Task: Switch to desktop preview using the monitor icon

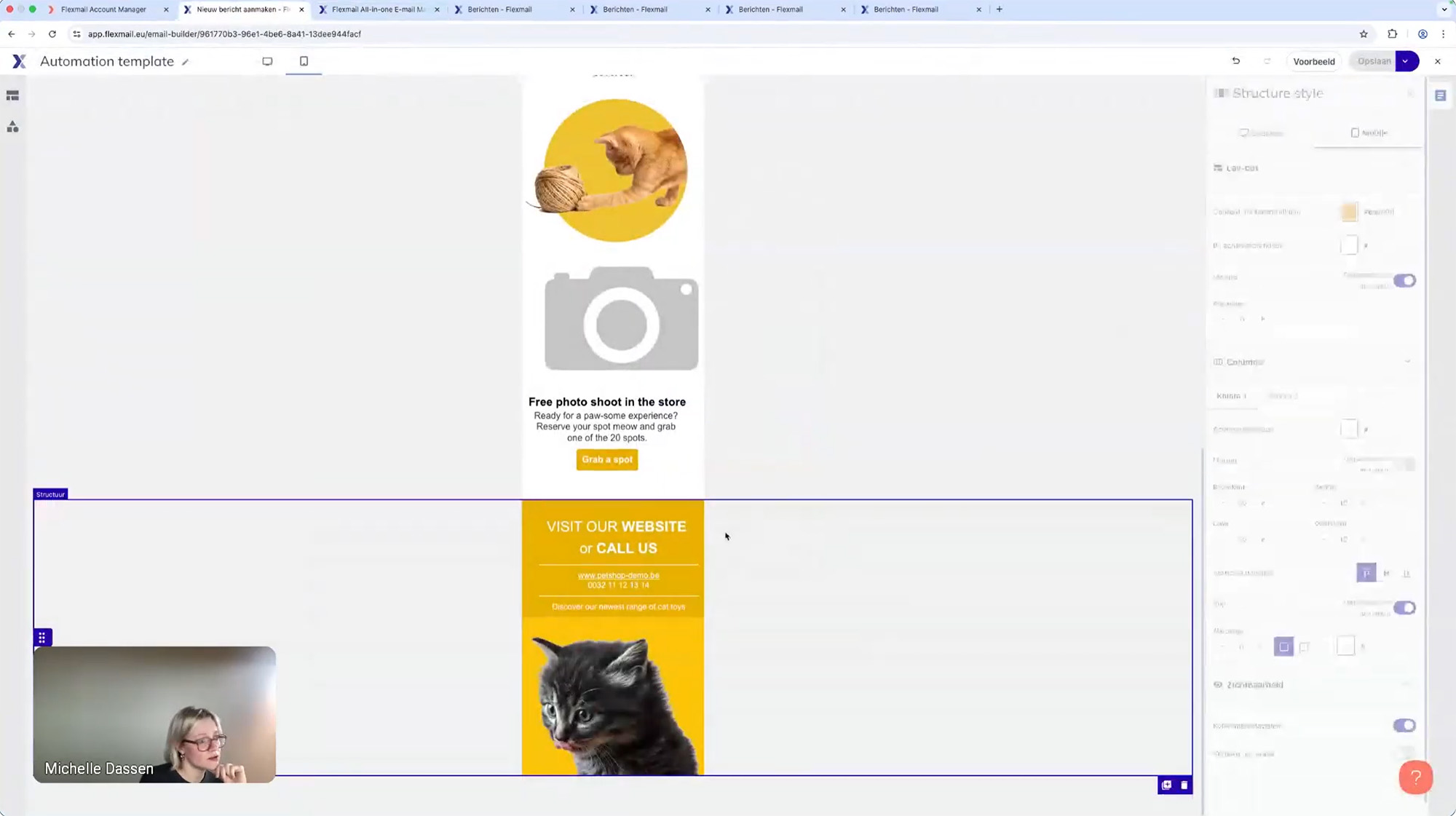Action: tap(268, 61)
